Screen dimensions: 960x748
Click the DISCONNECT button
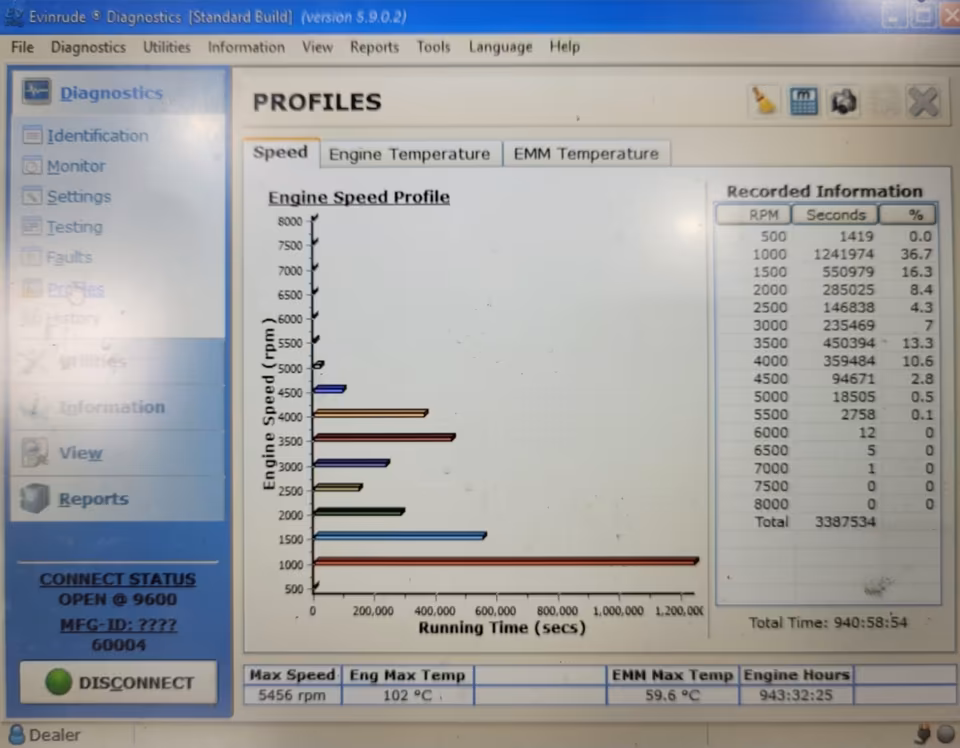click(x=118, y=682)
